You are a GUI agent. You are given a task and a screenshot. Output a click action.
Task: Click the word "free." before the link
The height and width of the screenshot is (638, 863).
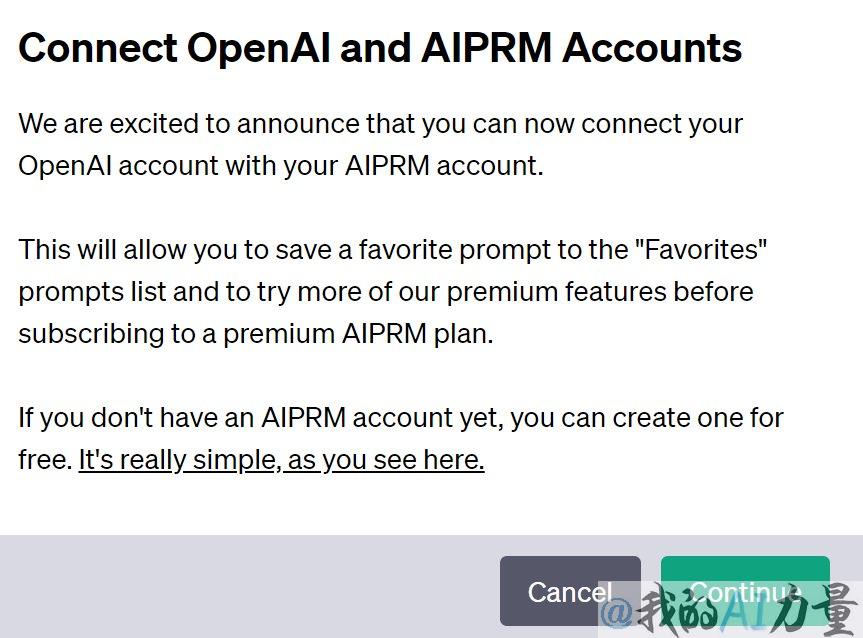point(45,460)
